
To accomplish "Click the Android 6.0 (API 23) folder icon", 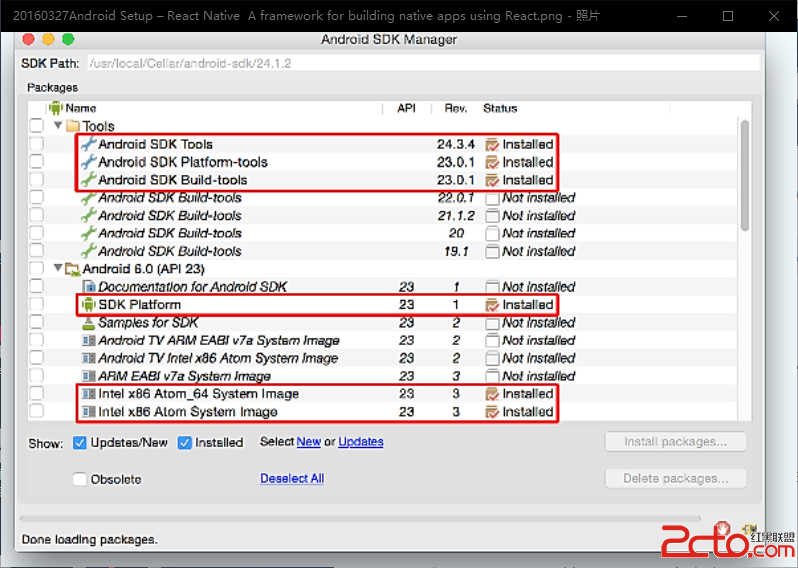I will 73,269.
